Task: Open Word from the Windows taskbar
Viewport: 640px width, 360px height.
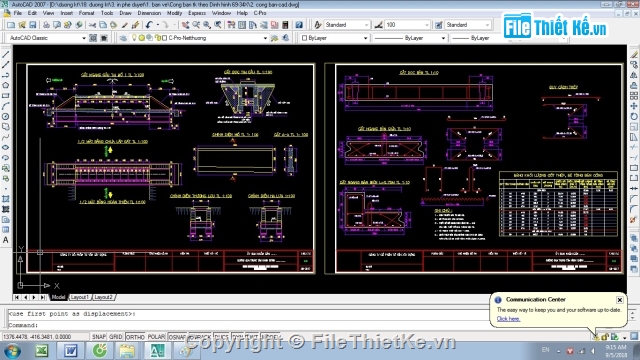Action: click(x=71, y=350)
